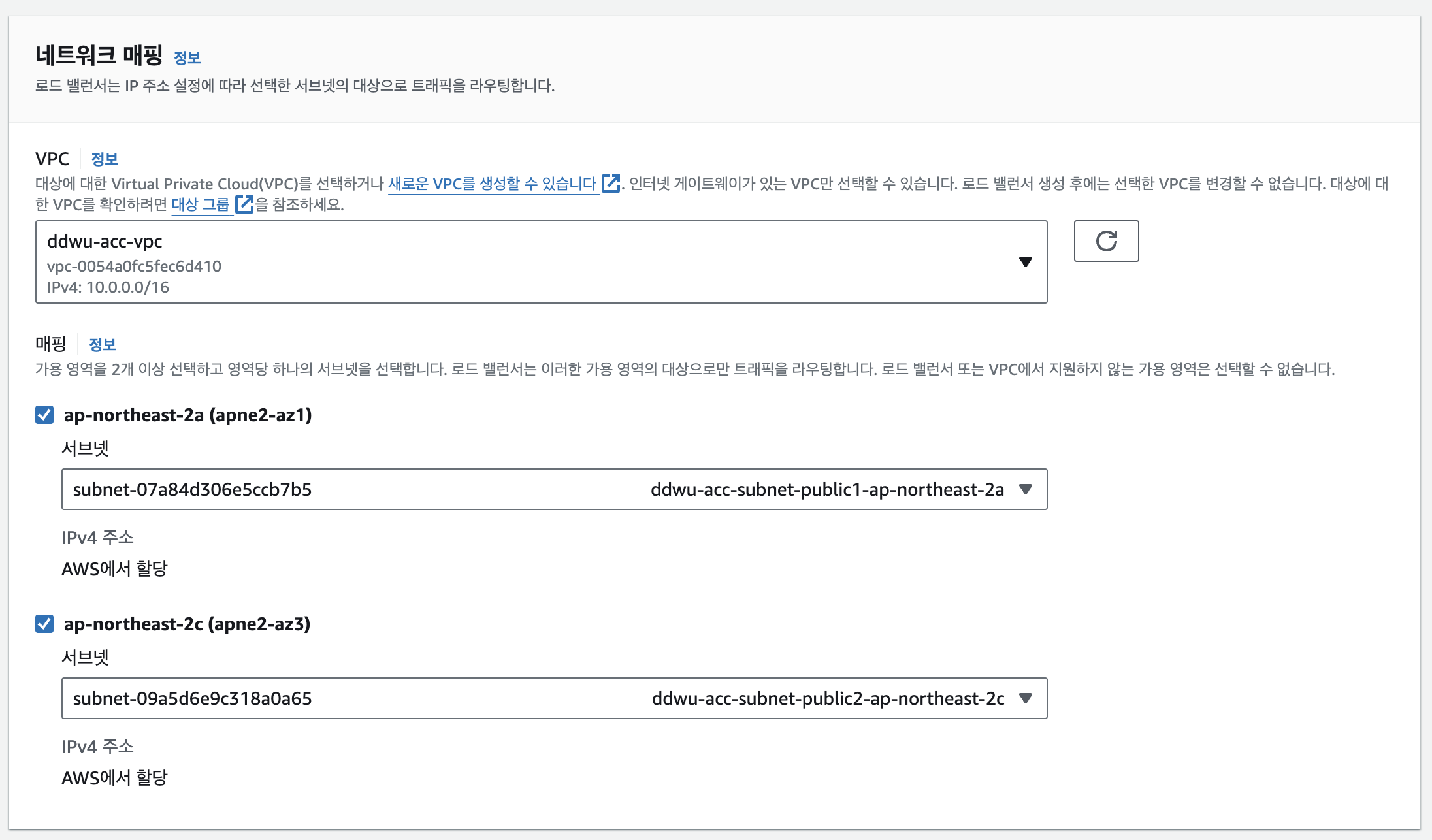The height and width of the screenshot is (840, 1432).
Task: Uncheck ap-northeast-2a (apne2-az1) availability zone
Action: click(x=44, y=415)
